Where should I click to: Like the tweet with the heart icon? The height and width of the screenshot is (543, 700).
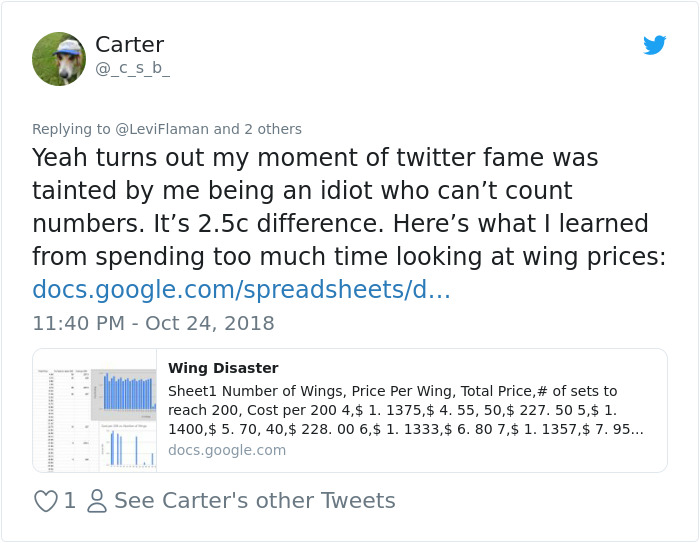point(45,500)
